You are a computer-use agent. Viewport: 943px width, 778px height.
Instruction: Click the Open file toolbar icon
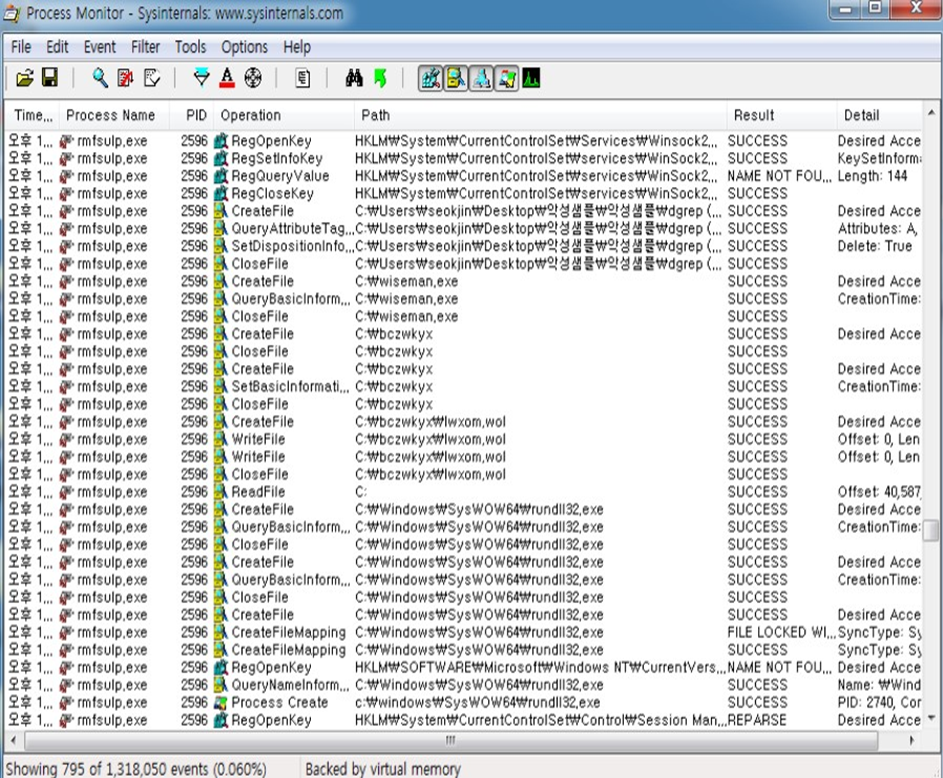tap(25, 78)
